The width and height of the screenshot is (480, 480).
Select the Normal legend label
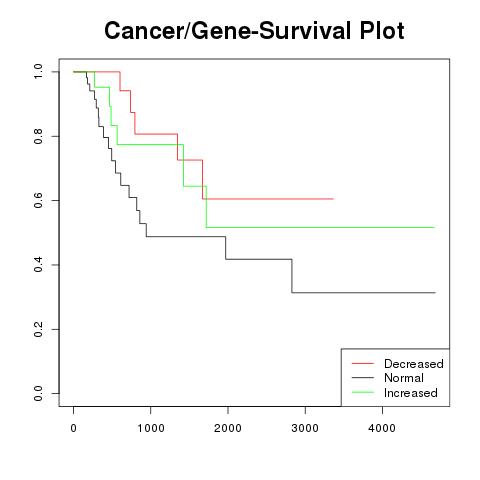(x=404, y=378)
